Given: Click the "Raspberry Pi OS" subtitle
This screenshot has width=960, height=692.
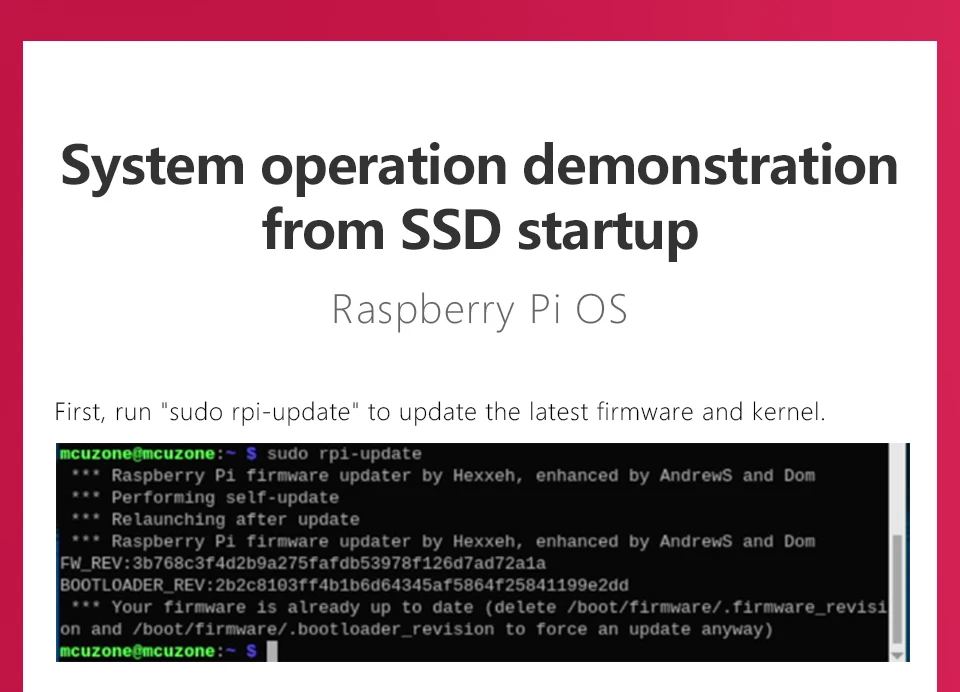Looking at the screenshot, I should 479,310.
